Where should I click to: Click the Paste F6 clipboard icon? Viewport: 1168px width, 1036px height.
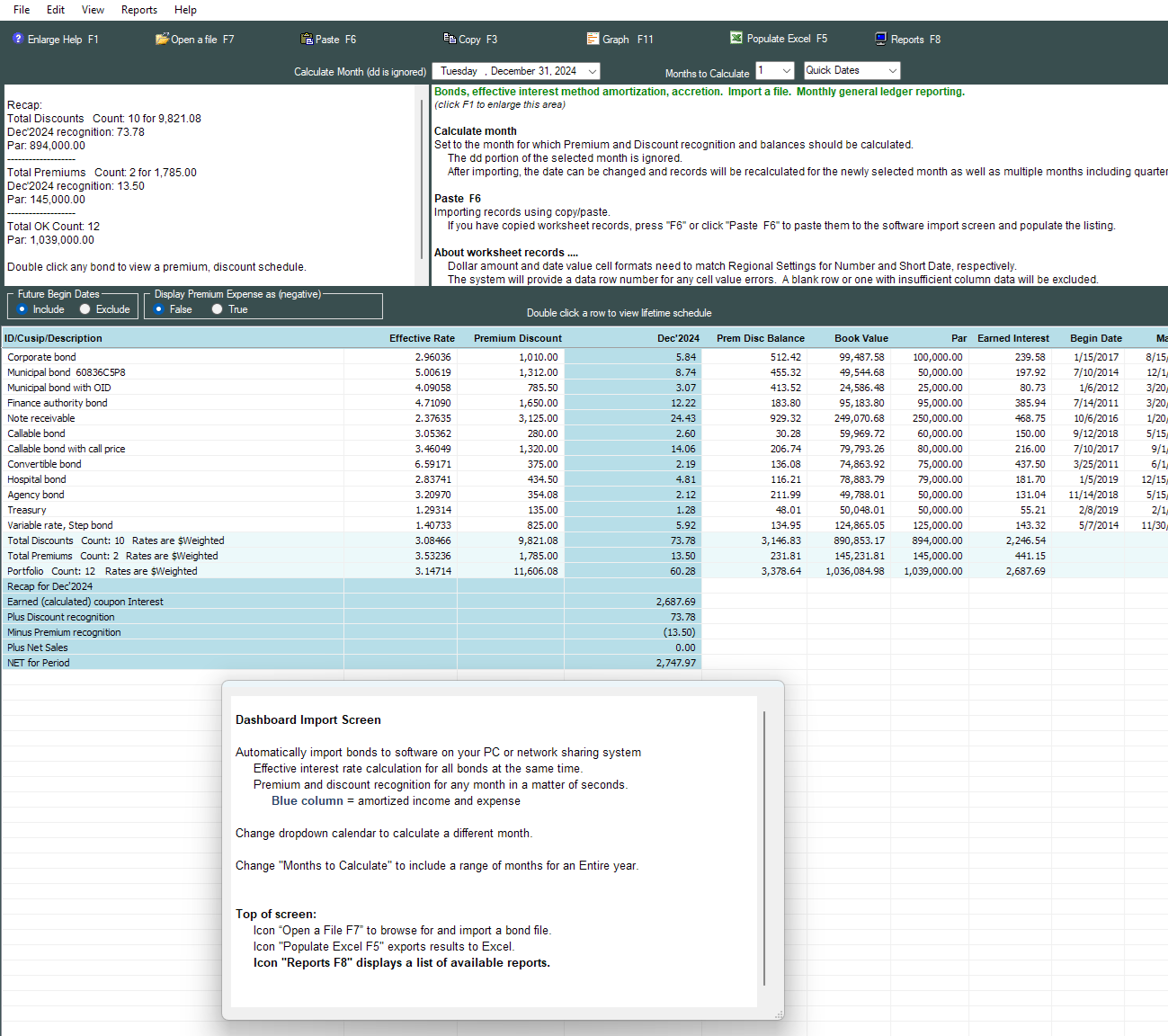[x=307, y=39]
